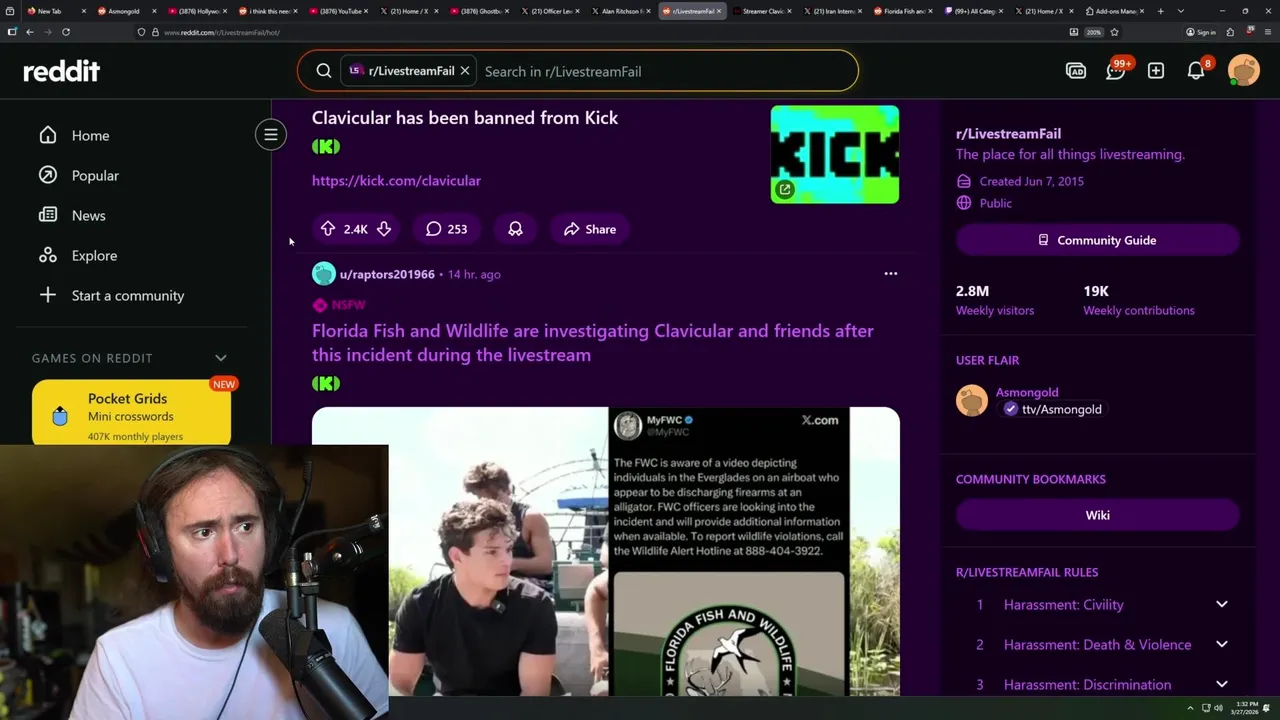Click the Asmongold user flair avatar

pyautogui.click(x=972, y=400)
